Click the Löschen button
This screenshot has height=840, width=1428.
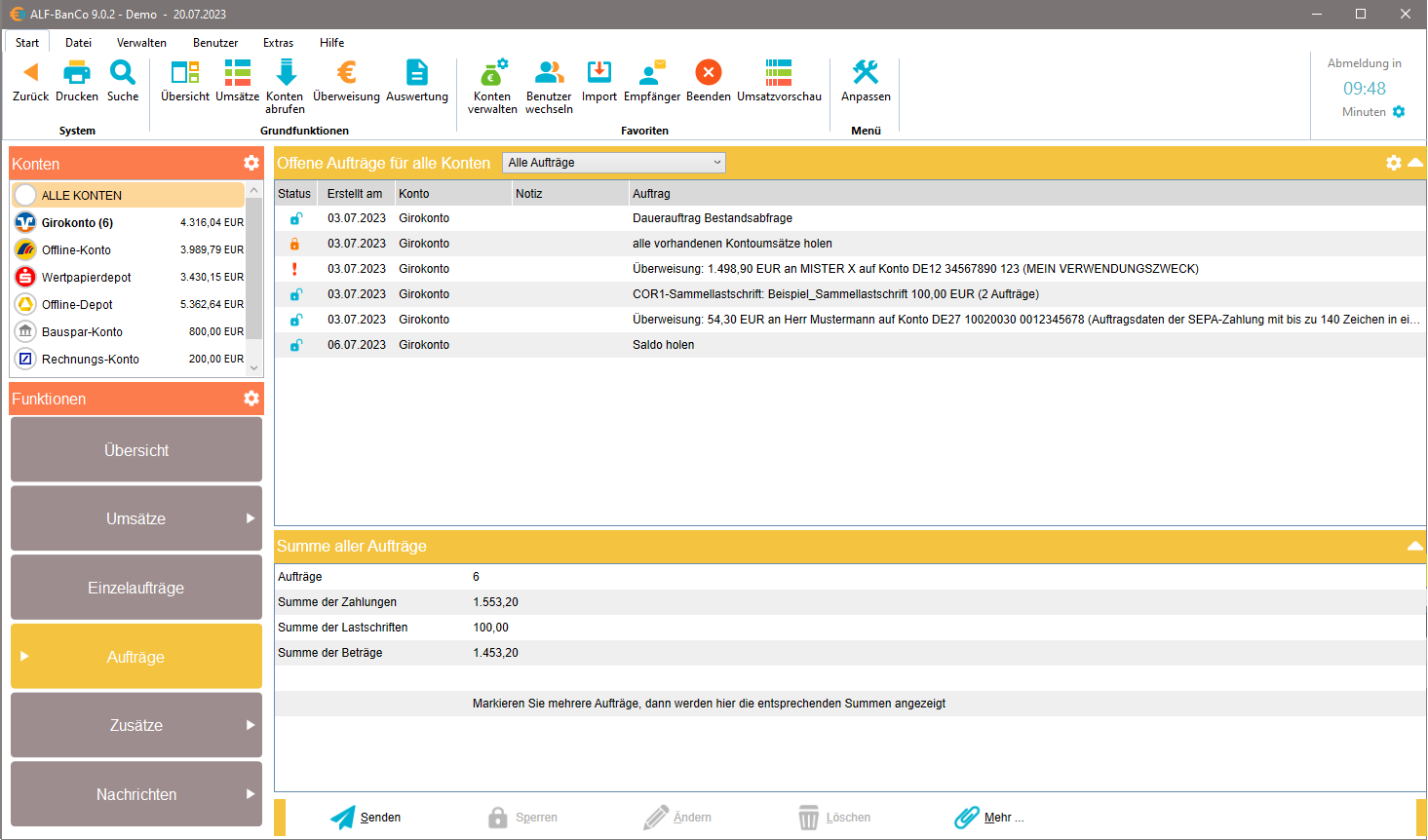click(834, 818)
